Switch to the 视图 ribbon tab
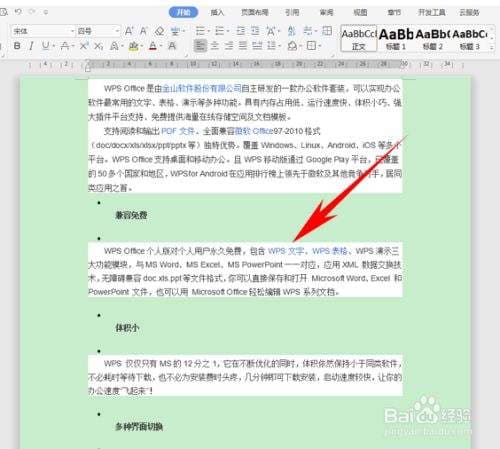500x449 pixels. click(360, 12)
